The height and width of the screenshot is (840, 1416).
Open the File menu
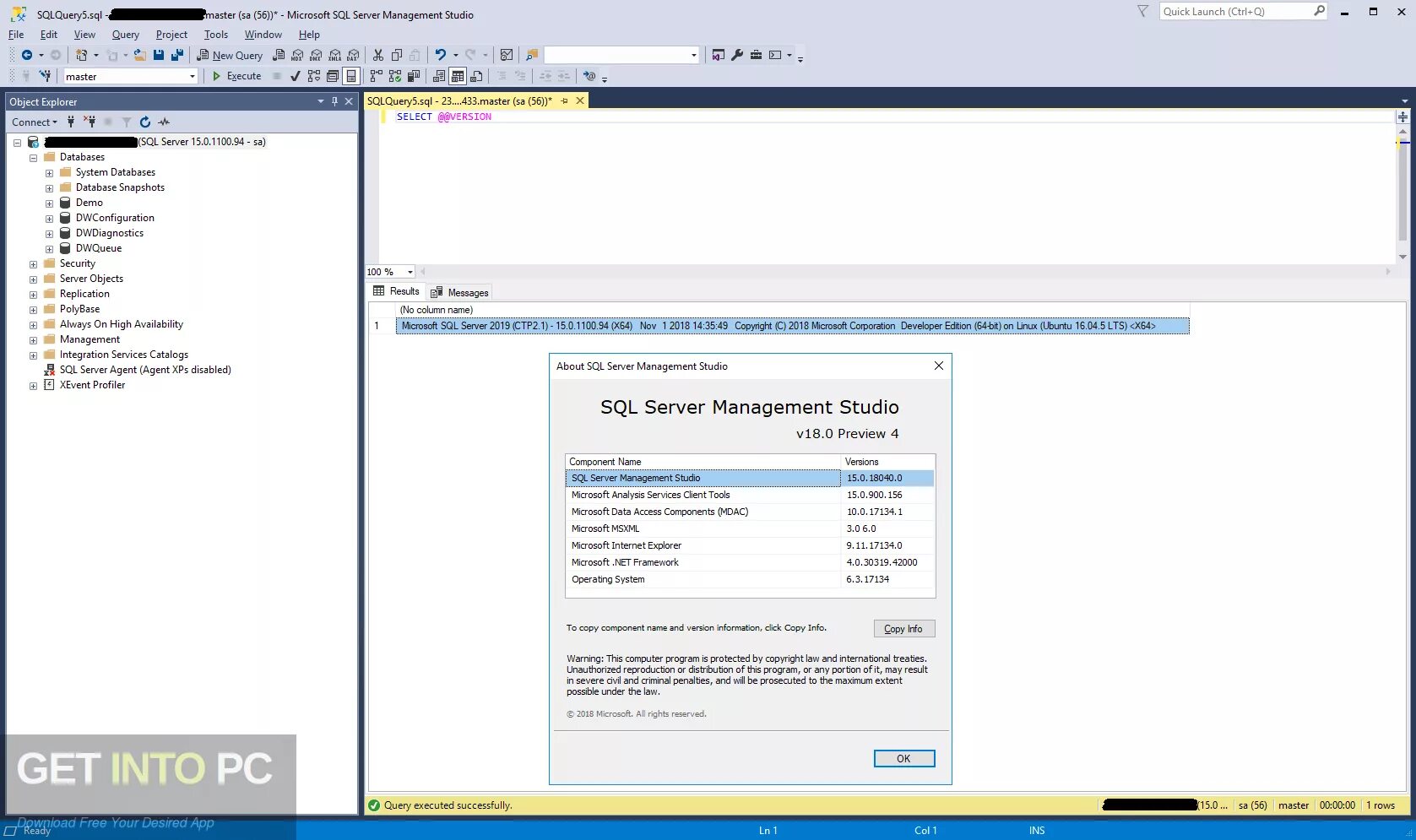16,35
